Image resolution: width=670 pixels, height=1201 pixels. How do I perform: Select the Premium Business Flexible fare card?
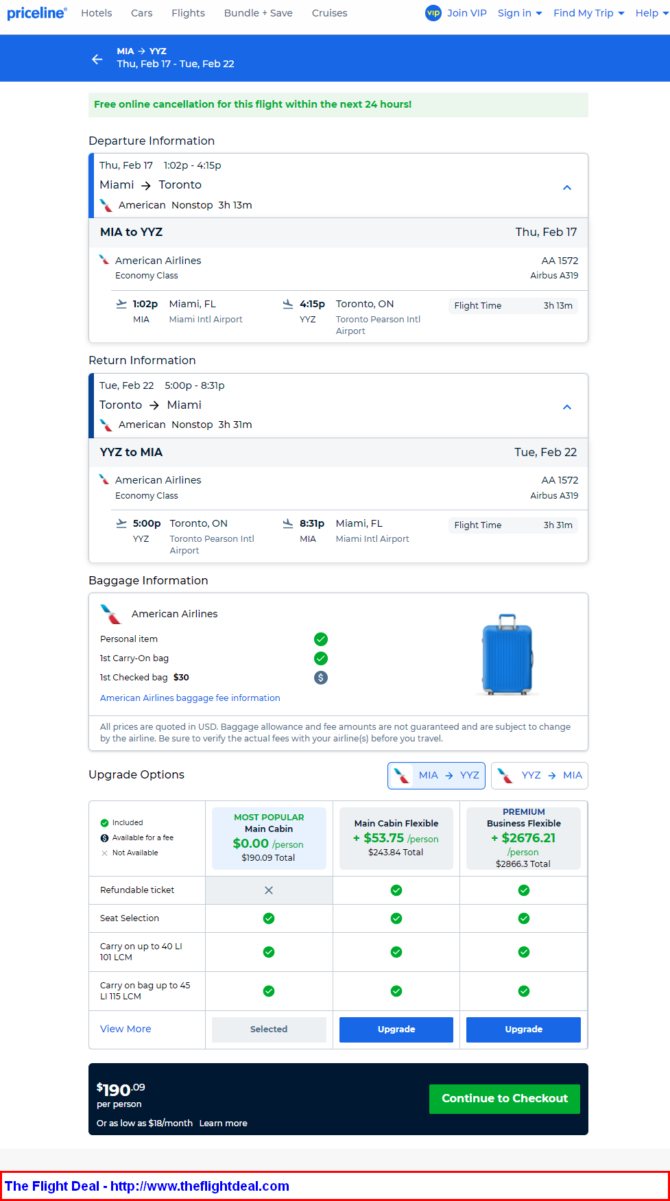click(x=523, y=838)
